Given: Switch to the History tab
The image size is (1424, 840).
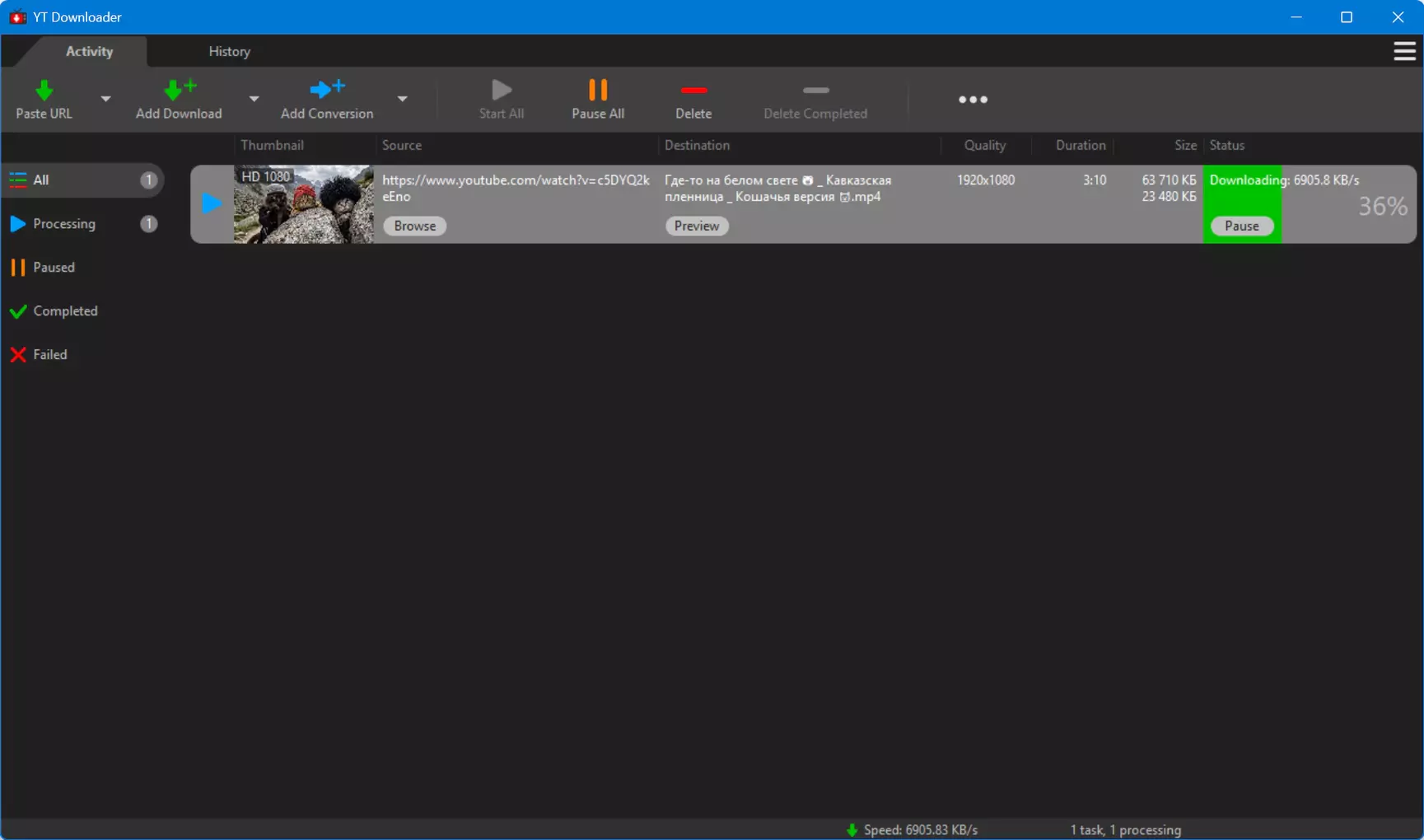Looking at the screenshot, I should coord(229,51).
